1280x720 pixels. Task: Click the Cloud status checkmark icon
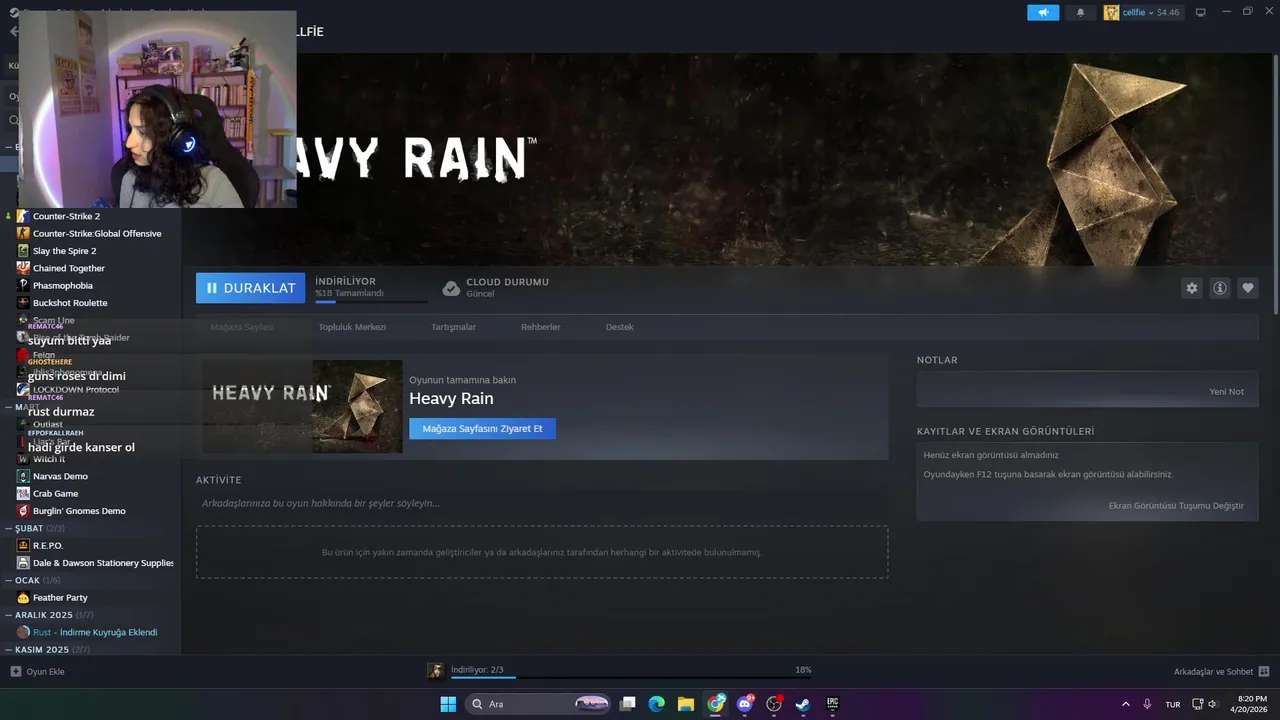click(451, 288)
